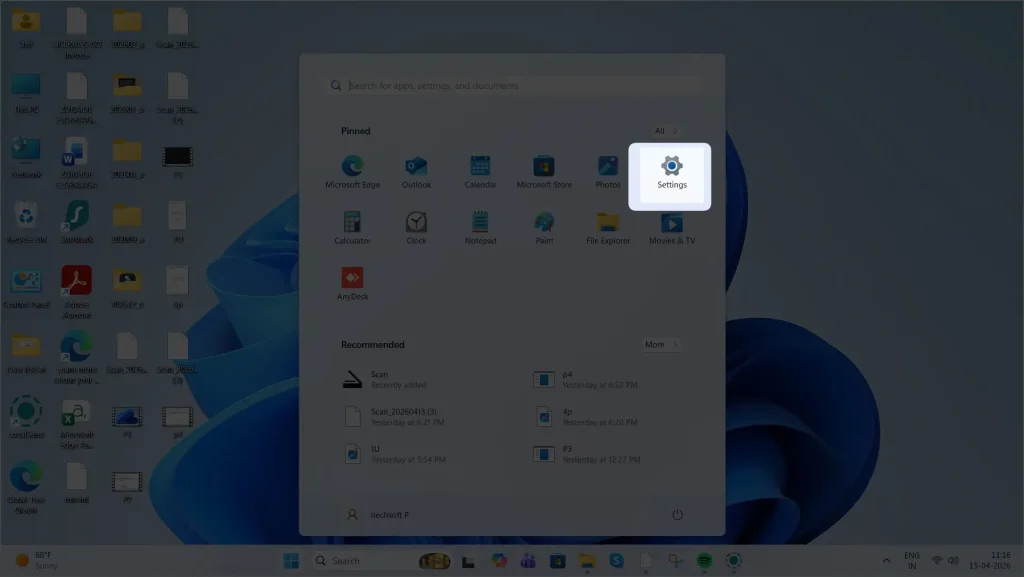Open Movies & TV
Screen dimensions: 1024x577
[671, 225]
